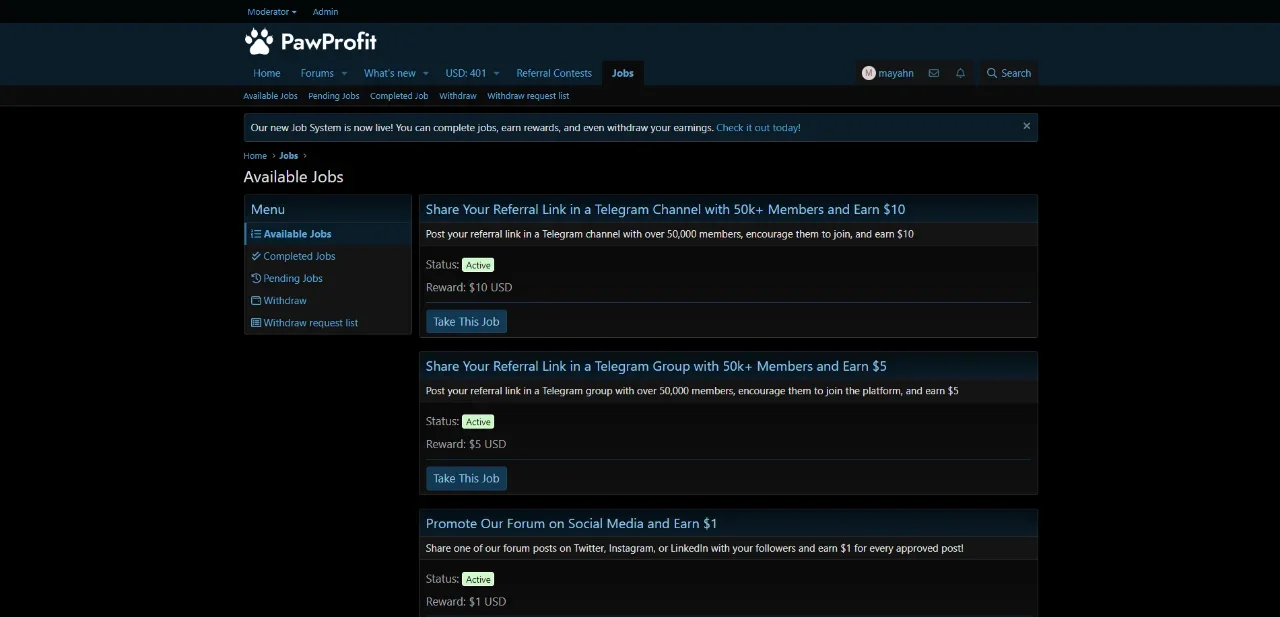Go to the Home navigation tab

click(x=266, y=73)
